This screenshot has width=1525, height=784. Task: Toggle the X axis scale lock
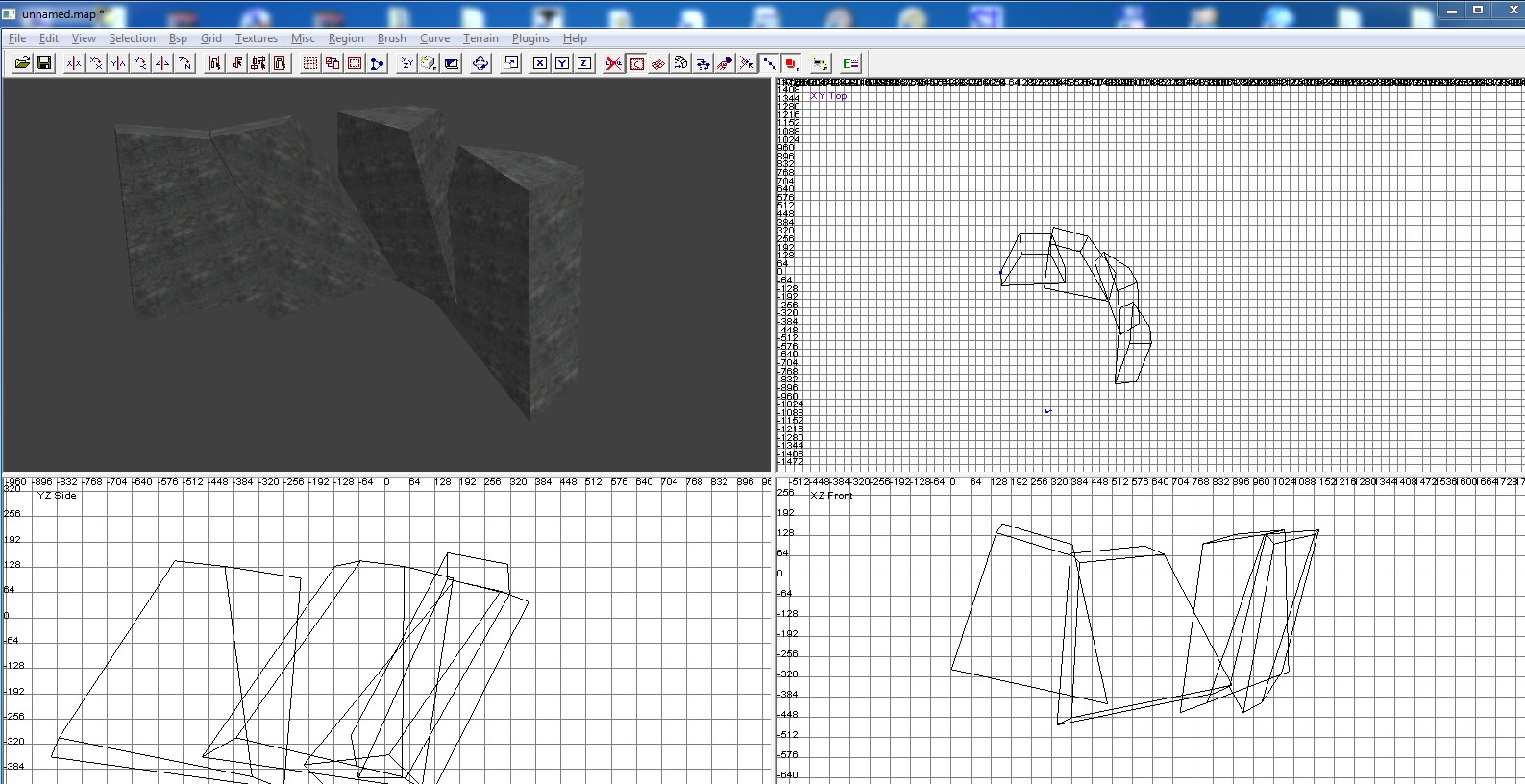tap(540, 63)
